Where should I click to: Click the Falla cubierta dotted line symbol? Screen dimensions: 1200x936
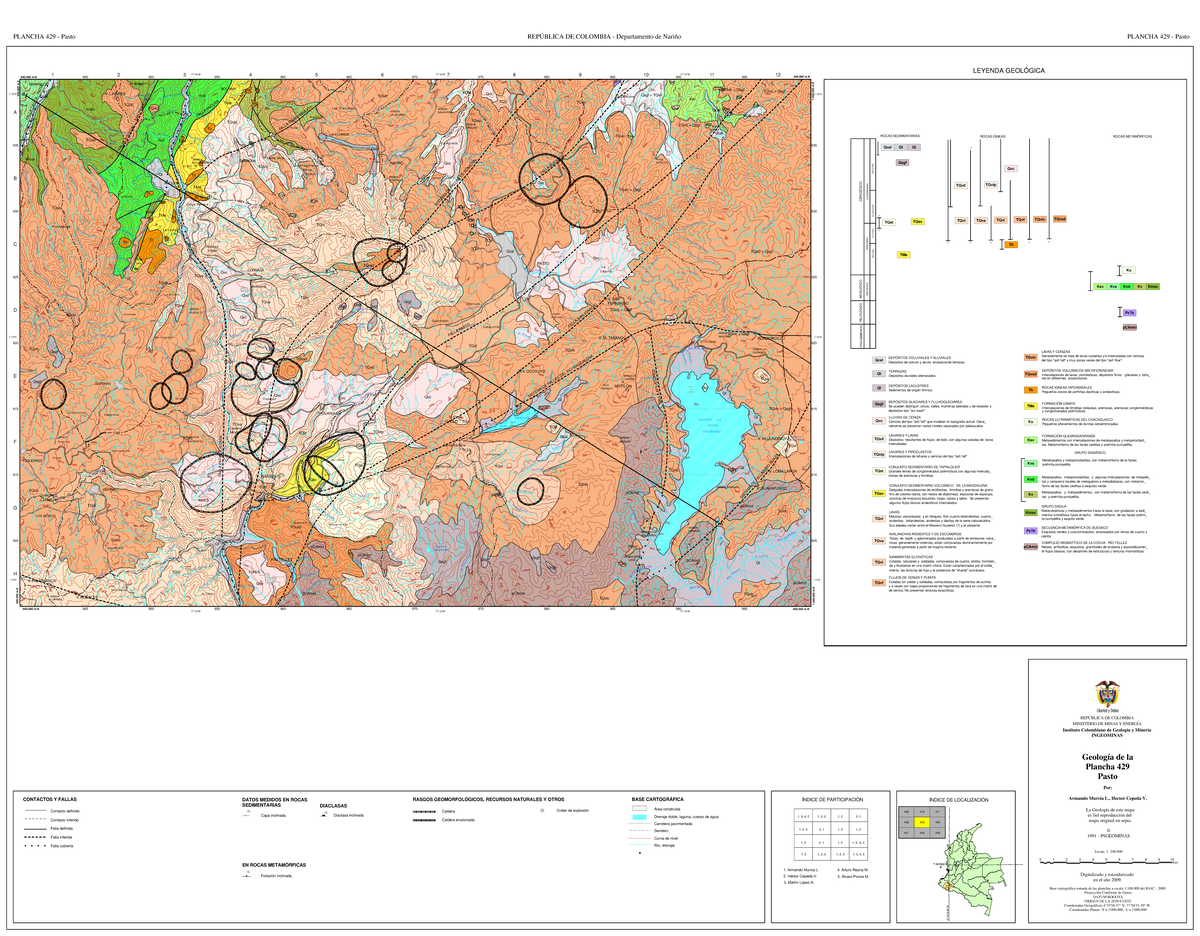[x=34, y=846]
